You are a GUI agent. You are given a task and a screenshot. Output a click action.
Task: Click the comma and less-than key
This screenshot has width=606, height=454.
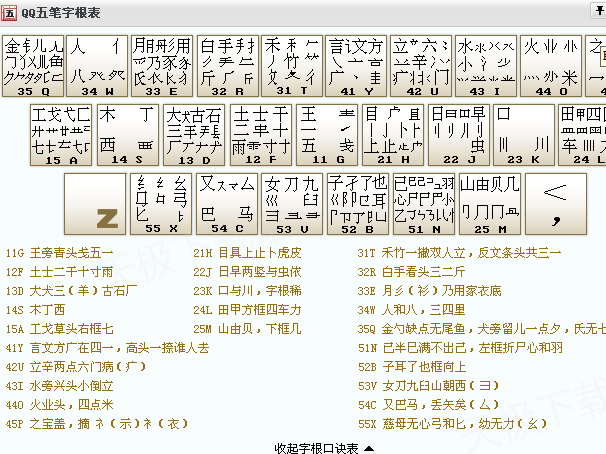pos(556,204)
